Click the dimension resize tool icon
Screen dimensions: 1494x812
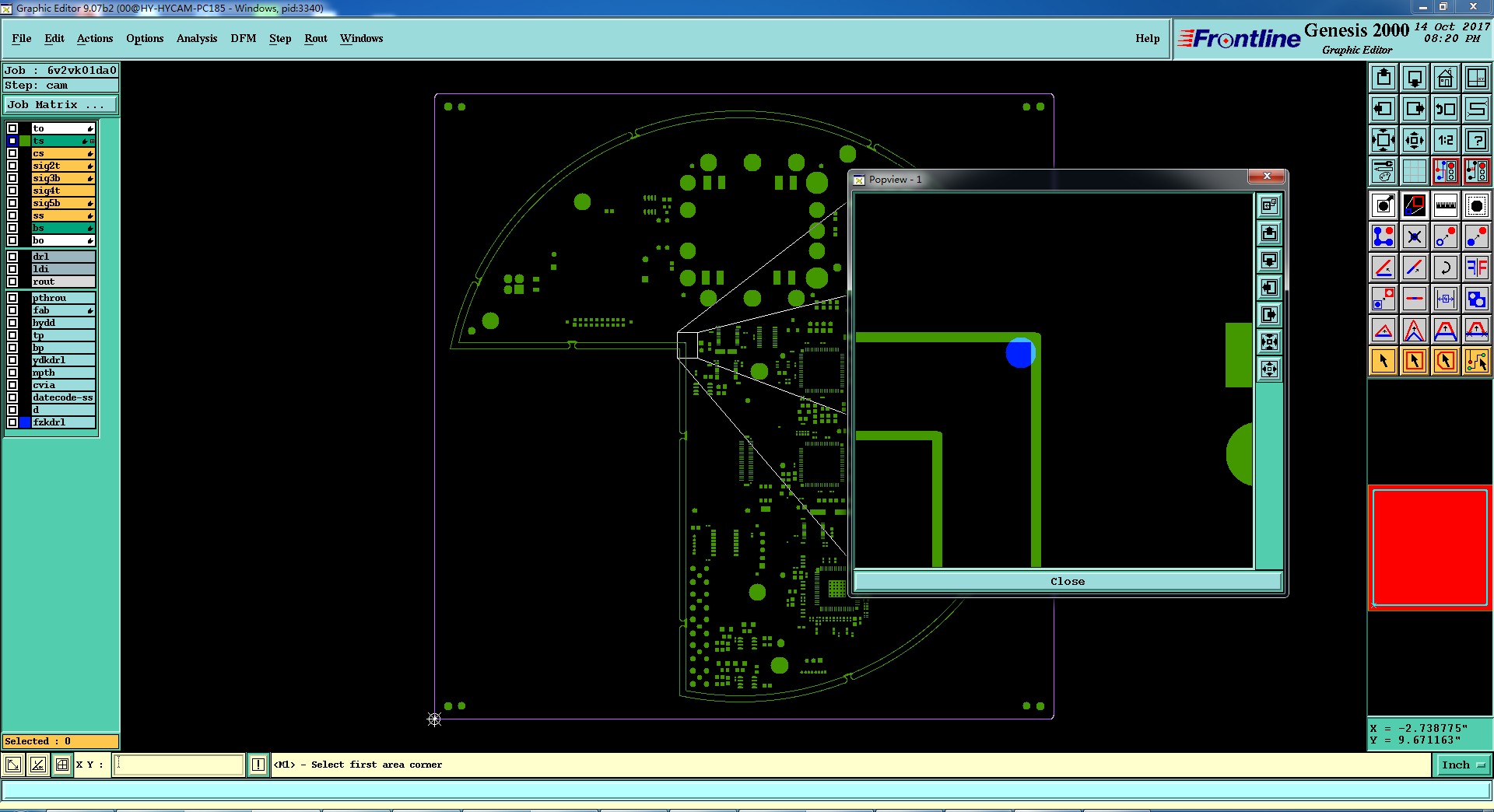1446,299
